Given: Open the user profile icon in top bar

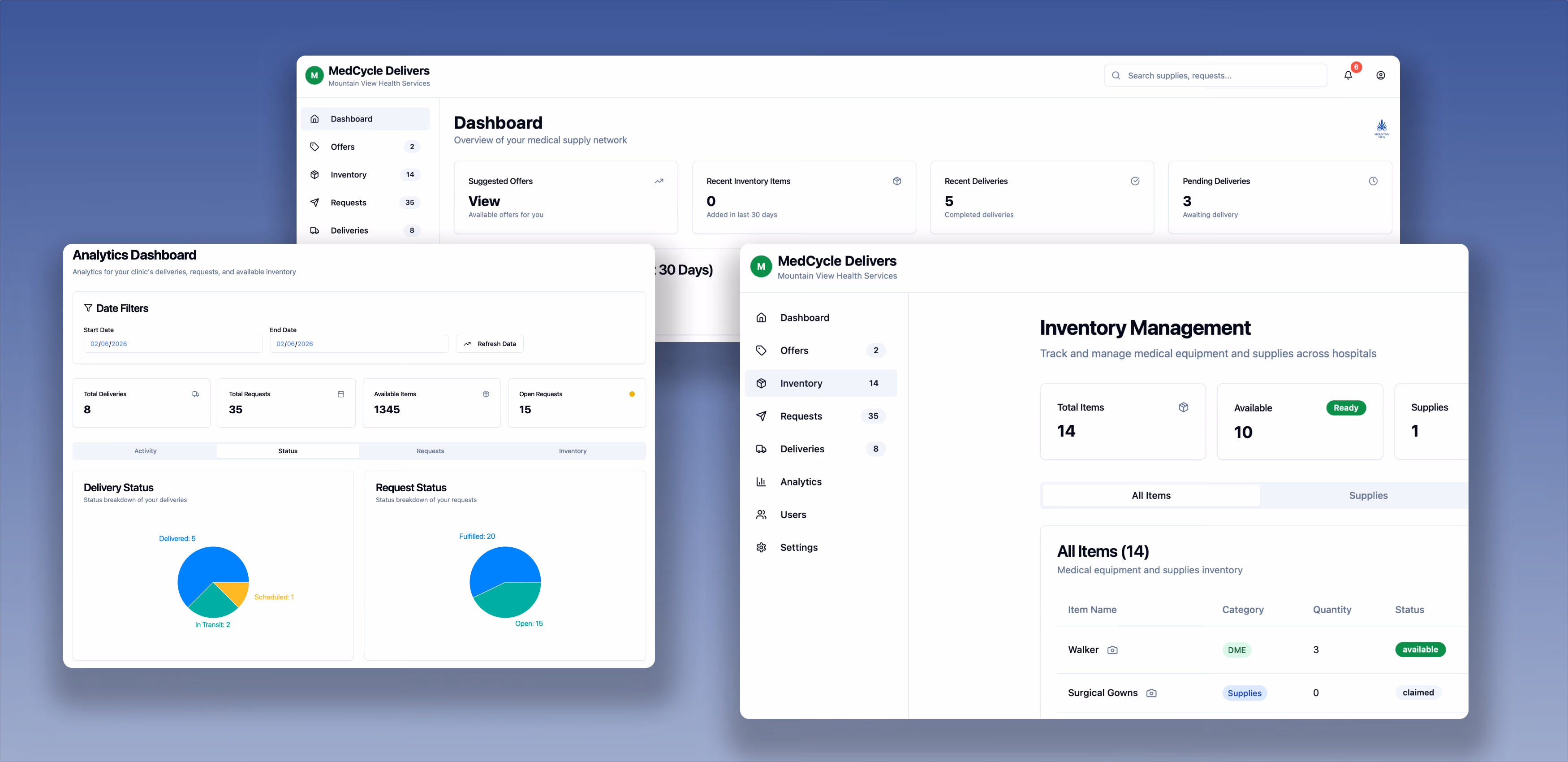Looking at the screenshot, I should [x=1381, y=76].
